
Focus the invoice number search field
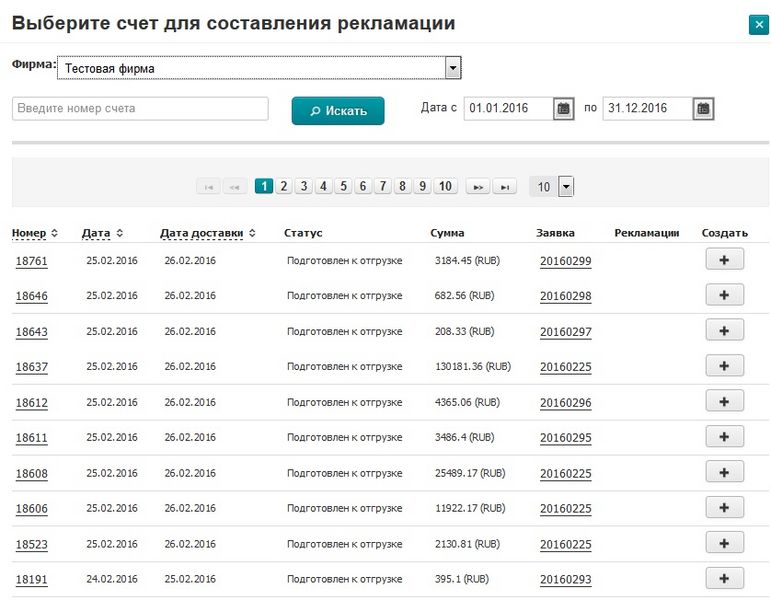click(140, 108)
